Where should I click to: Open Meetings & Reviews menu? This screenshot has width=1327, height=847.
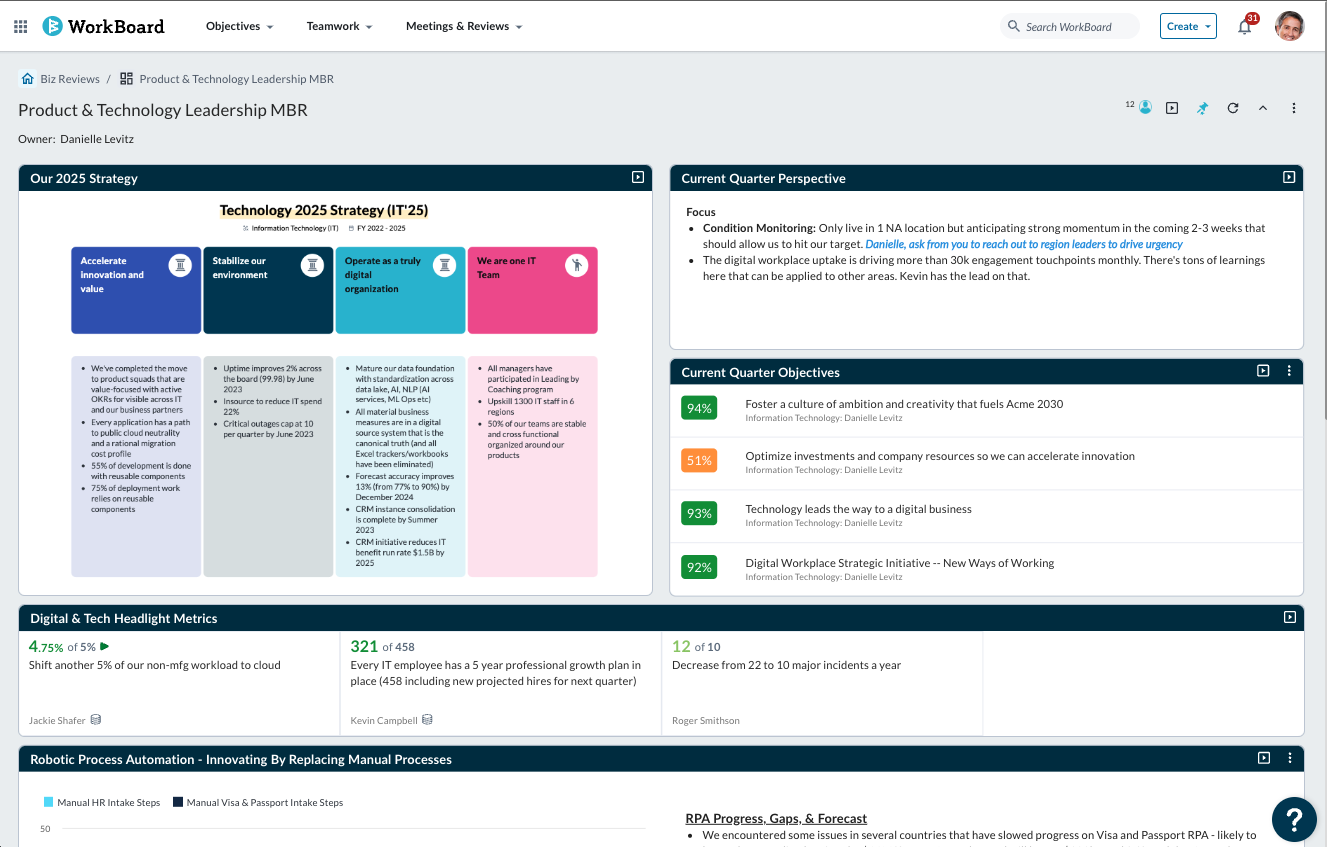coord(463,27)
